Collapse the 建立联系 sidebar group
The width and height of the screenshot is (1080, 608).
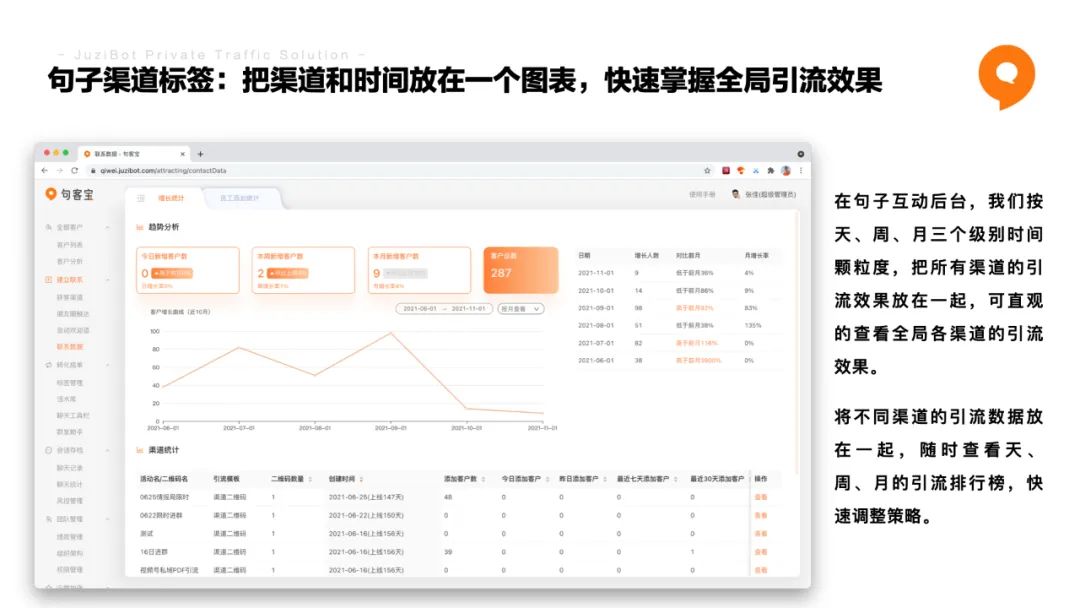[107, 280]
